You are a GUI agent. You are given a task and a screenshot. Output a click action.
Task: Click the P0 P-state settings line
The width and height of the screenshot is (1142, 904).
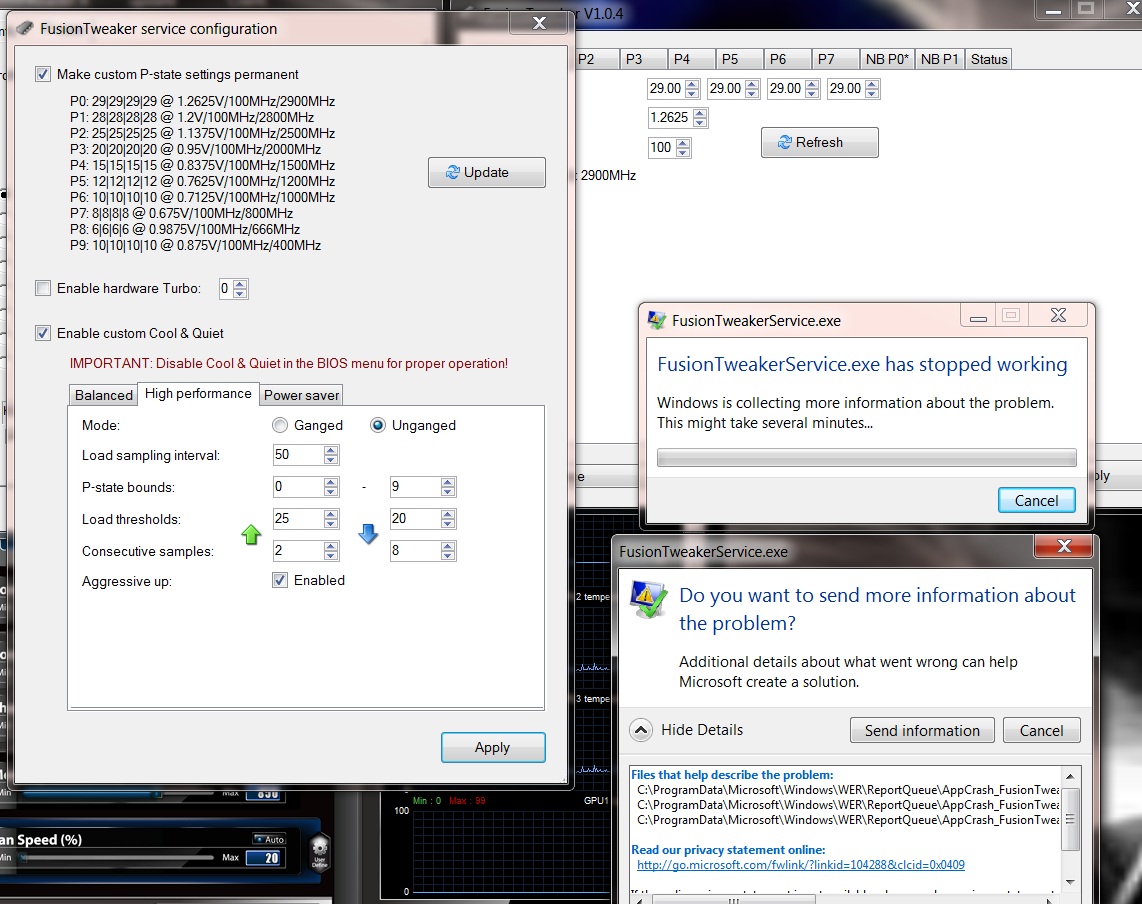(x=202, y=101)
